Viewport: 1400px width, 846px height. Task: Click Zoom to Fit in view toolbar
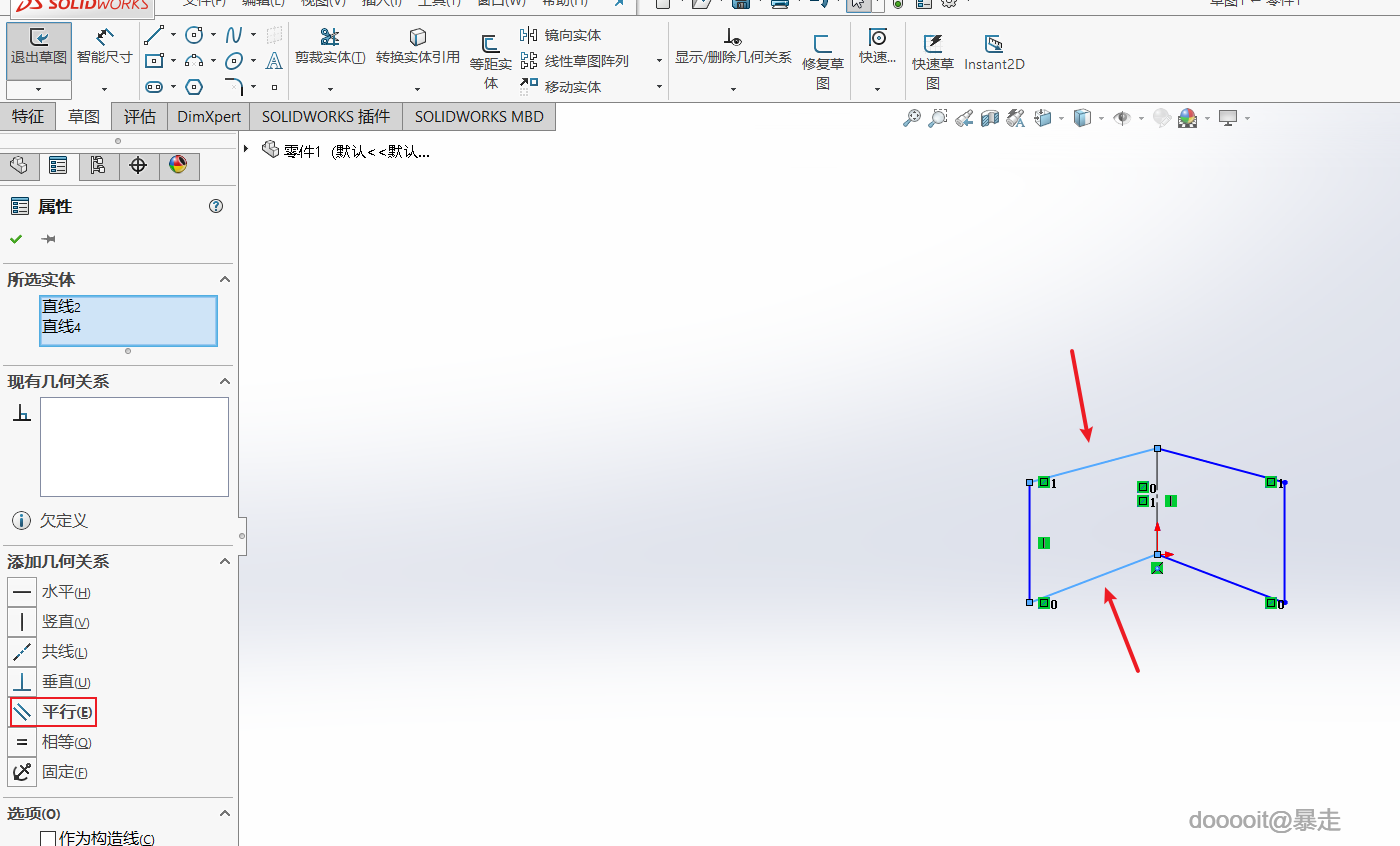point(911,118)
